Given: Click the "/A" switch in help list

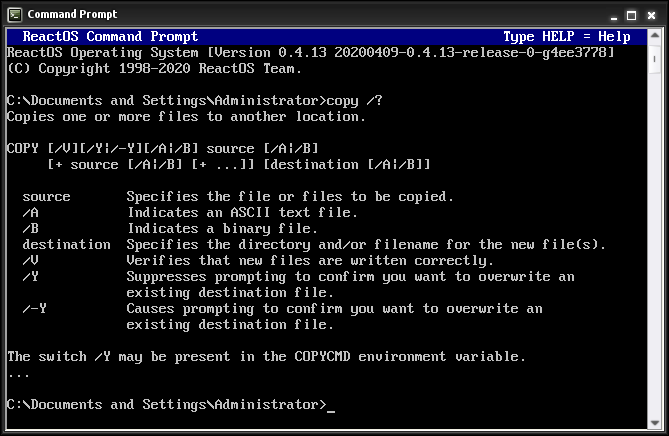Looking at the screenshot, I should coord(31,212).
